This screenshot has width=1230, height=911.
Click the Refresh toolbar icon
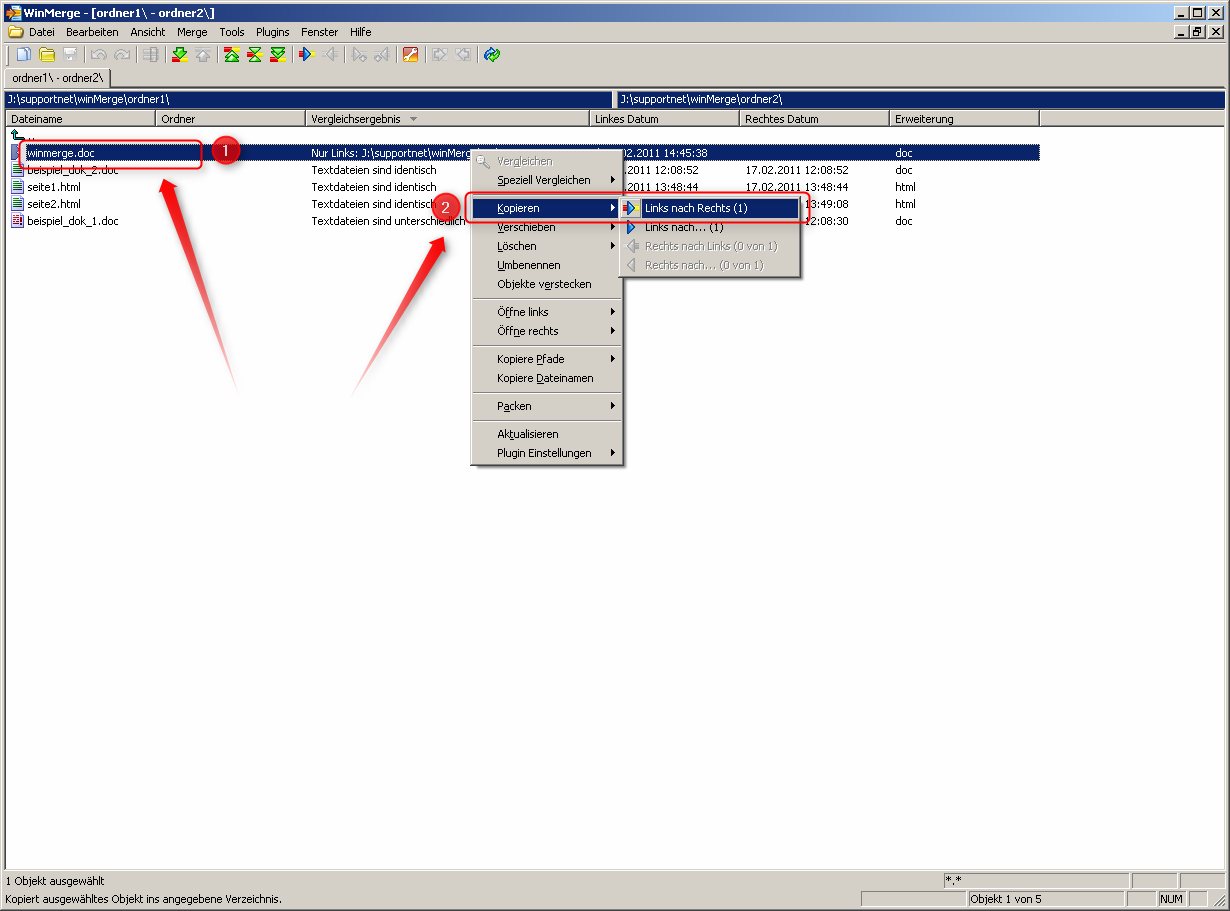tap(491, 54)
